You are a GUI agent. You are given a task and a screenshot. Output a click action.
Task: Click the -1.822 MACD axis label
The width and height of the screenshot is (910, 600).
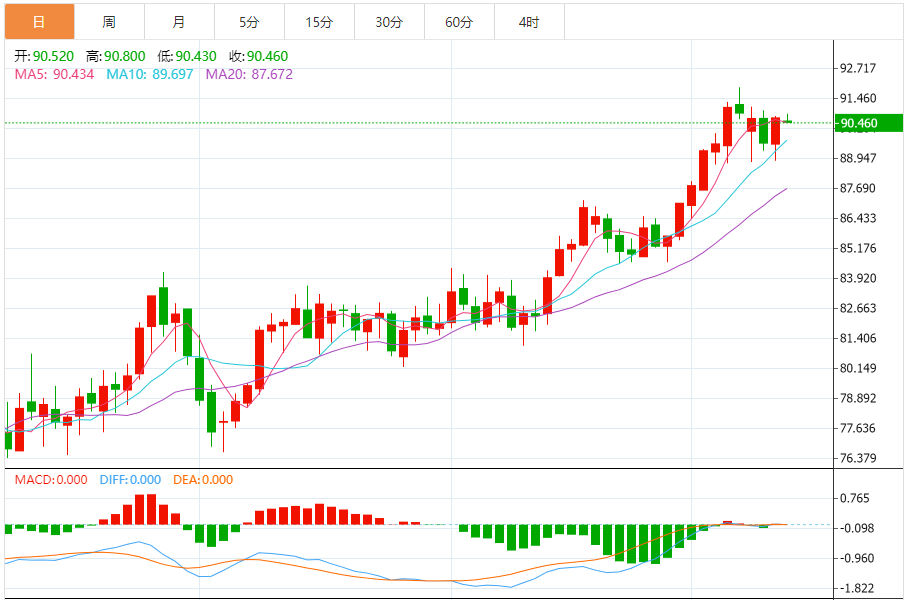857,588
